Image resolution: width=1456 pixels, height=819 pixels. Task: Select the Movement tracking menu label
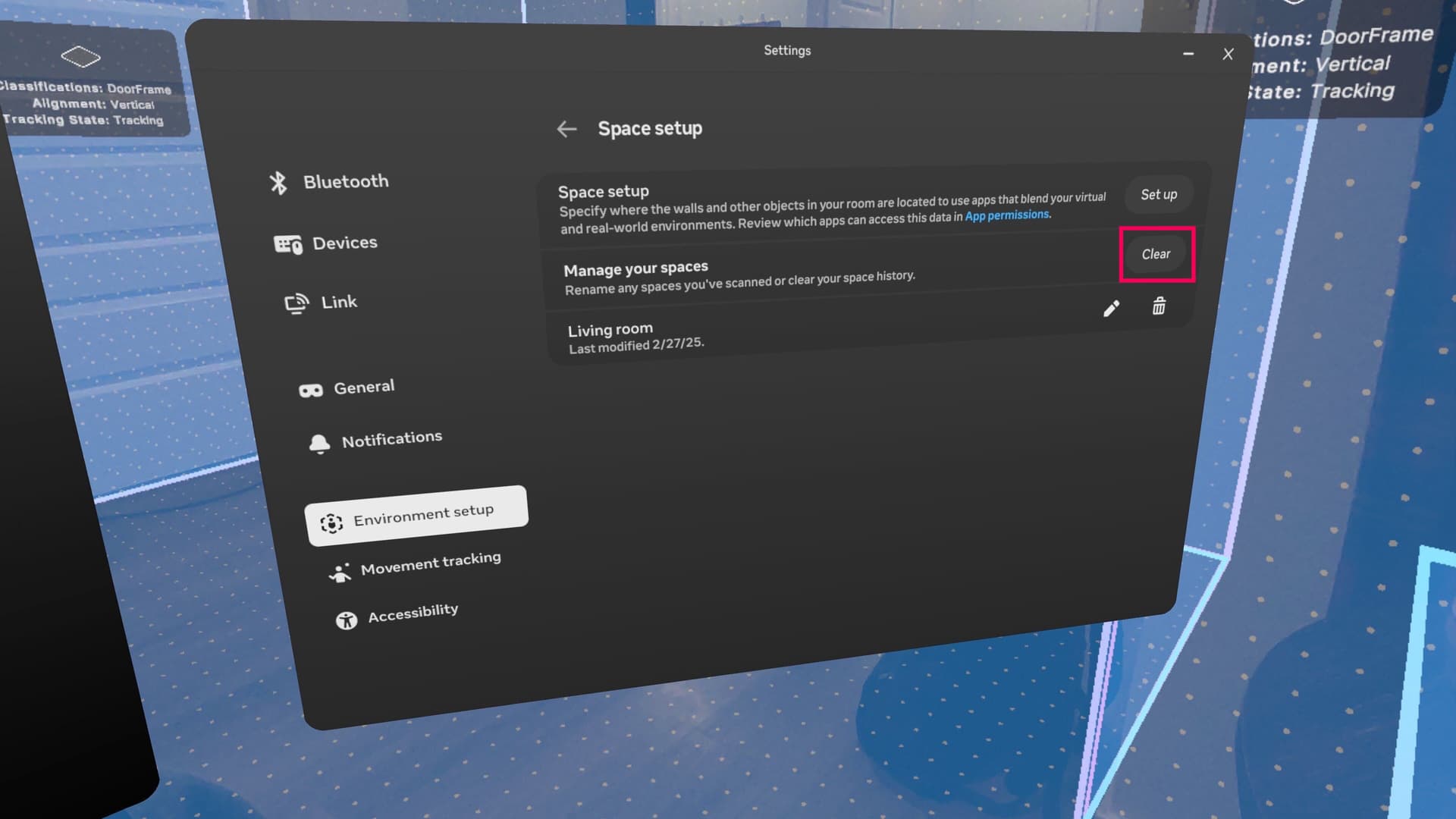431,563
